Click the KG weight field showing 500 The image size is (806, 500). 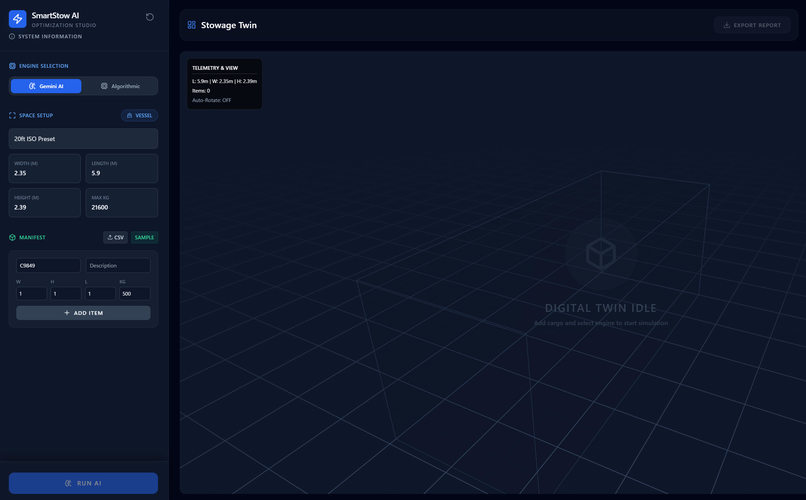pyautogui.click(x=135, y=293)
